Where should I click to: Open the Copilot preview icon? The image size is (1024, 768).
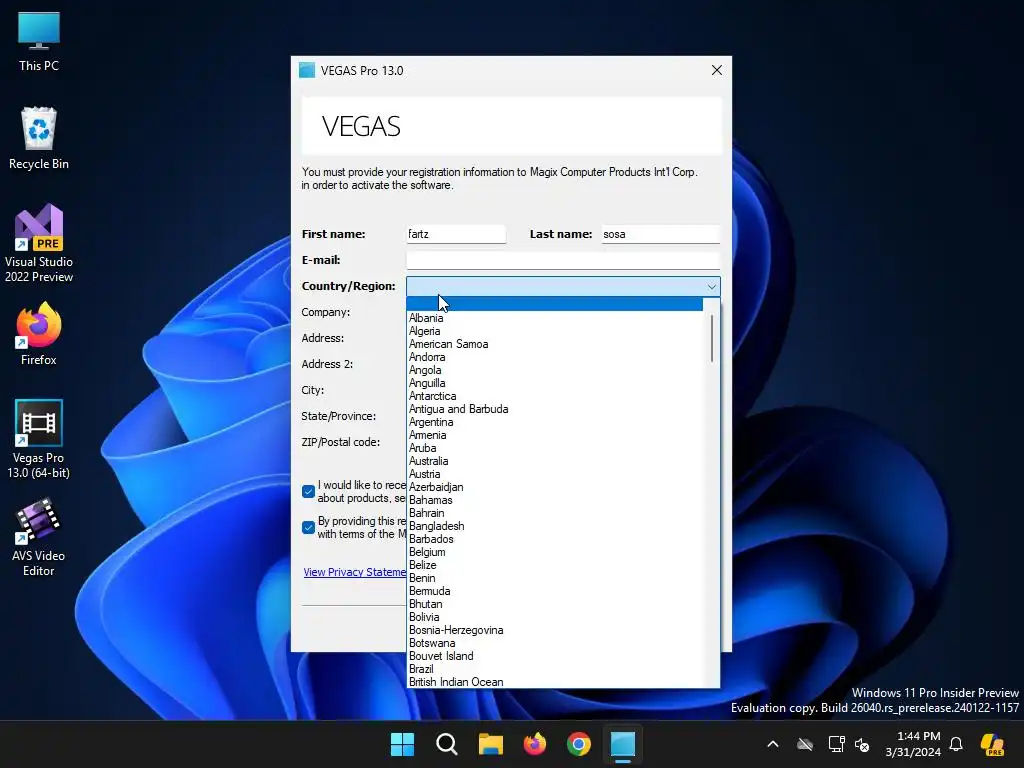(992, 744)
